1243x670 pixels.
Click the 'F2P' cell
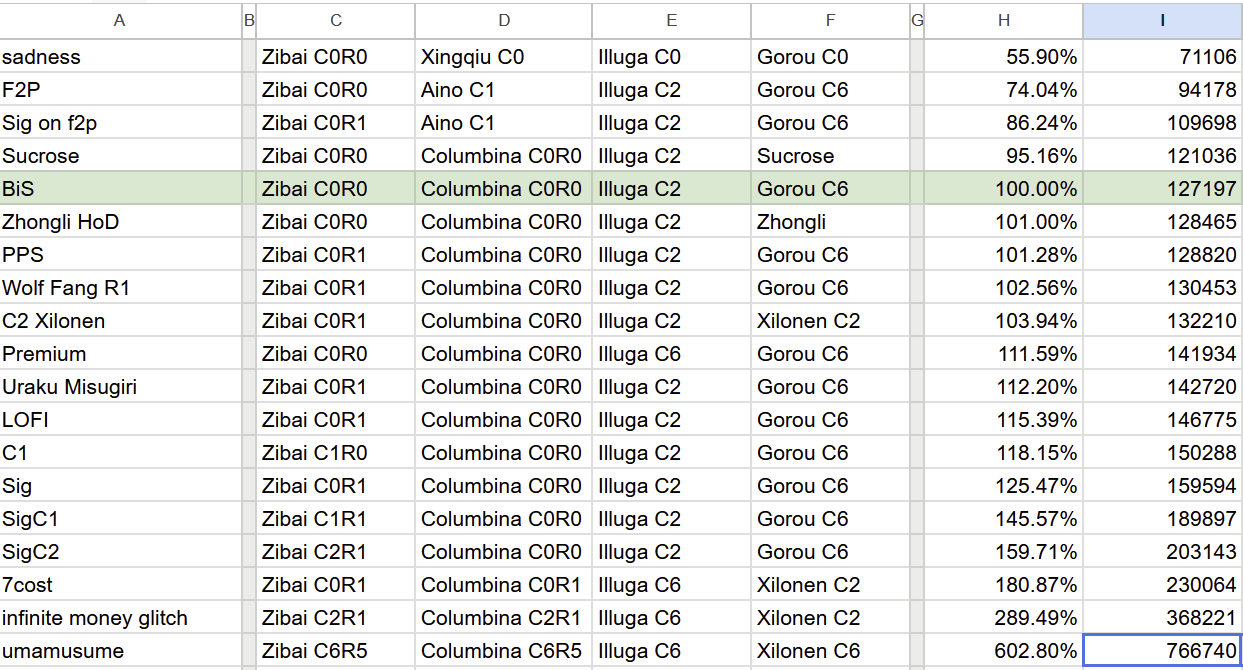tap(120, 90)
